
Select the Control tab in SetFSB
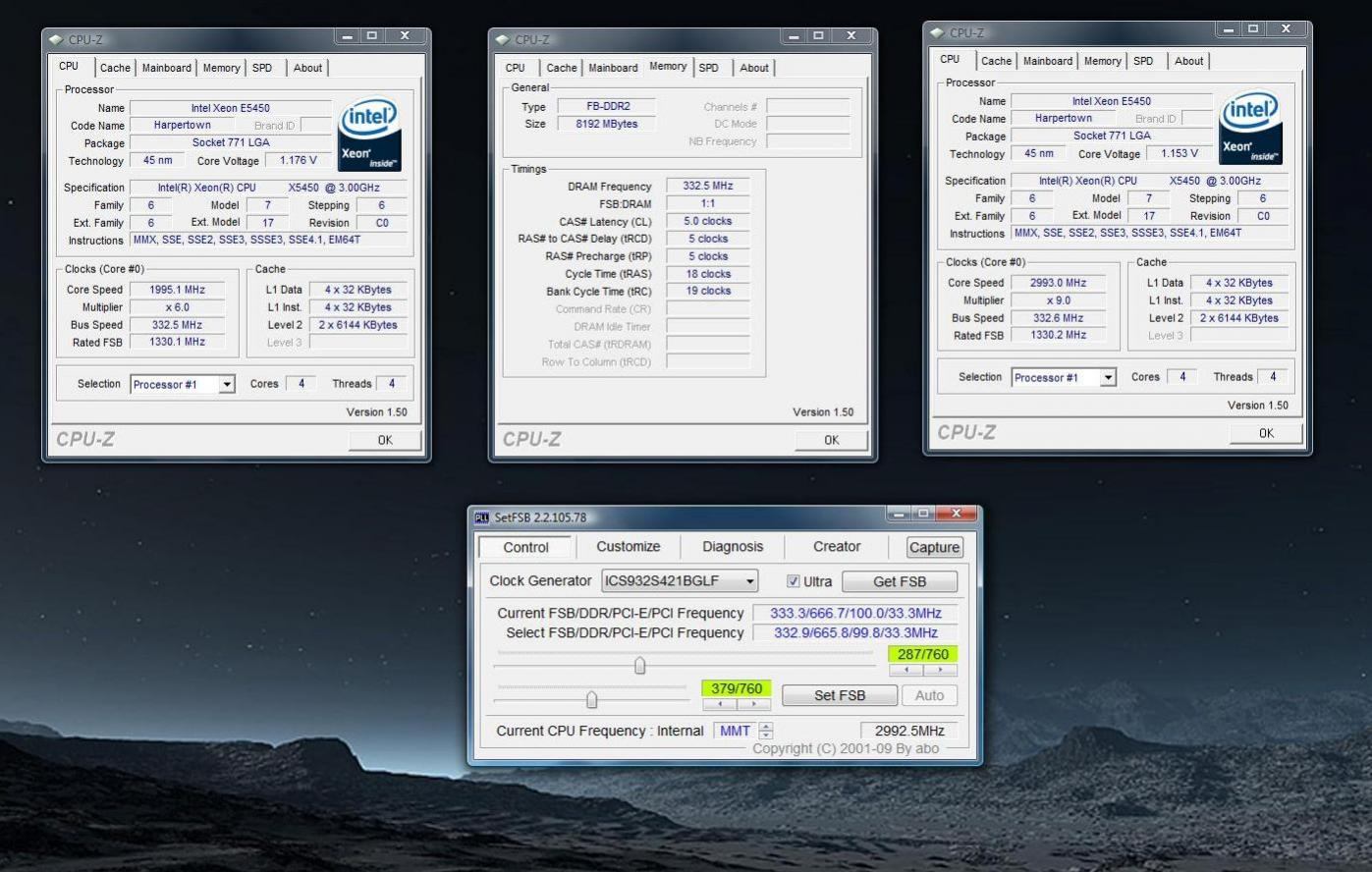pyautogui.click(x=526, y=547)
